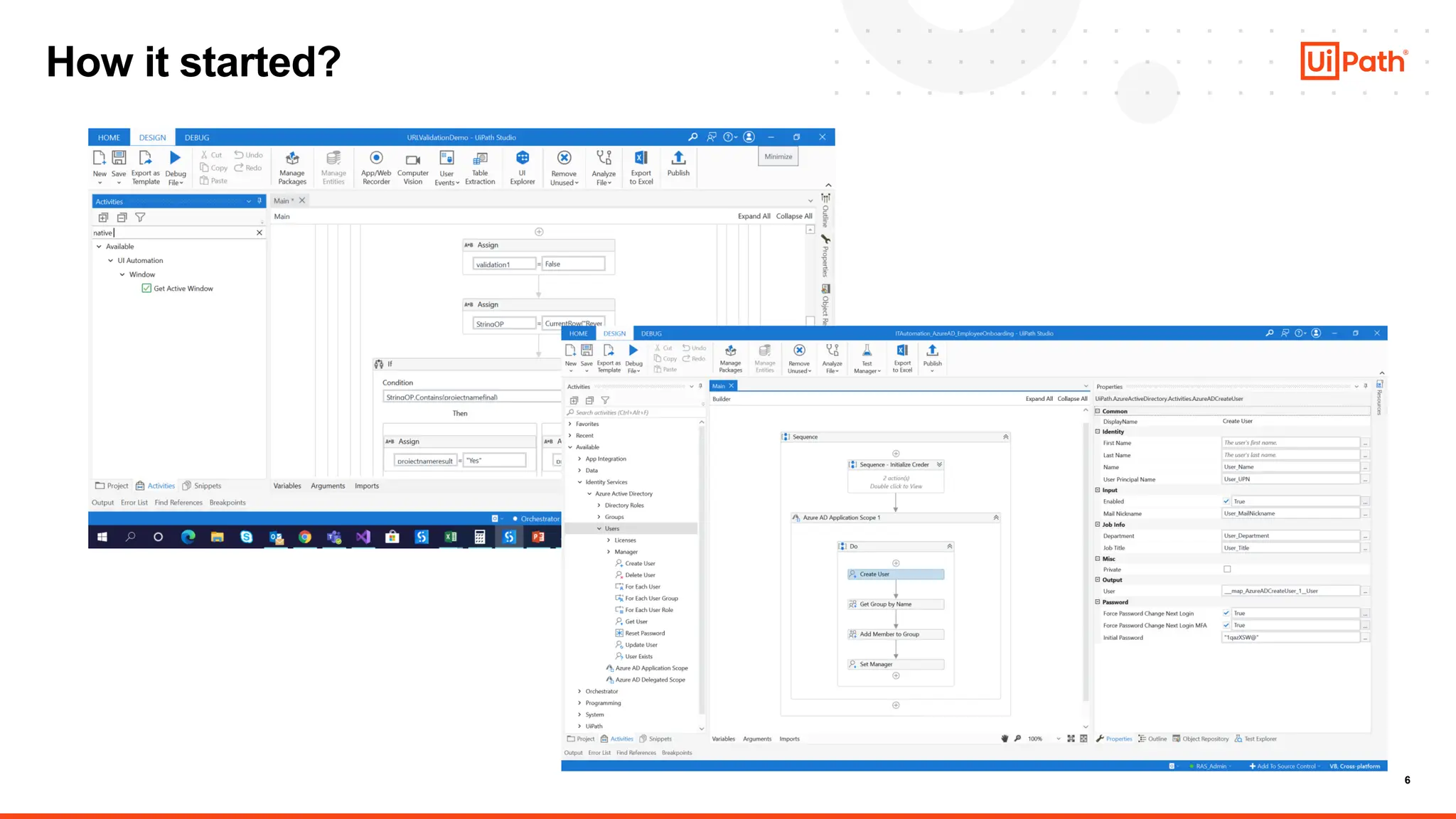Click the Initial Password input field
The image size is (1456, 819).
tap(1290, 638)
